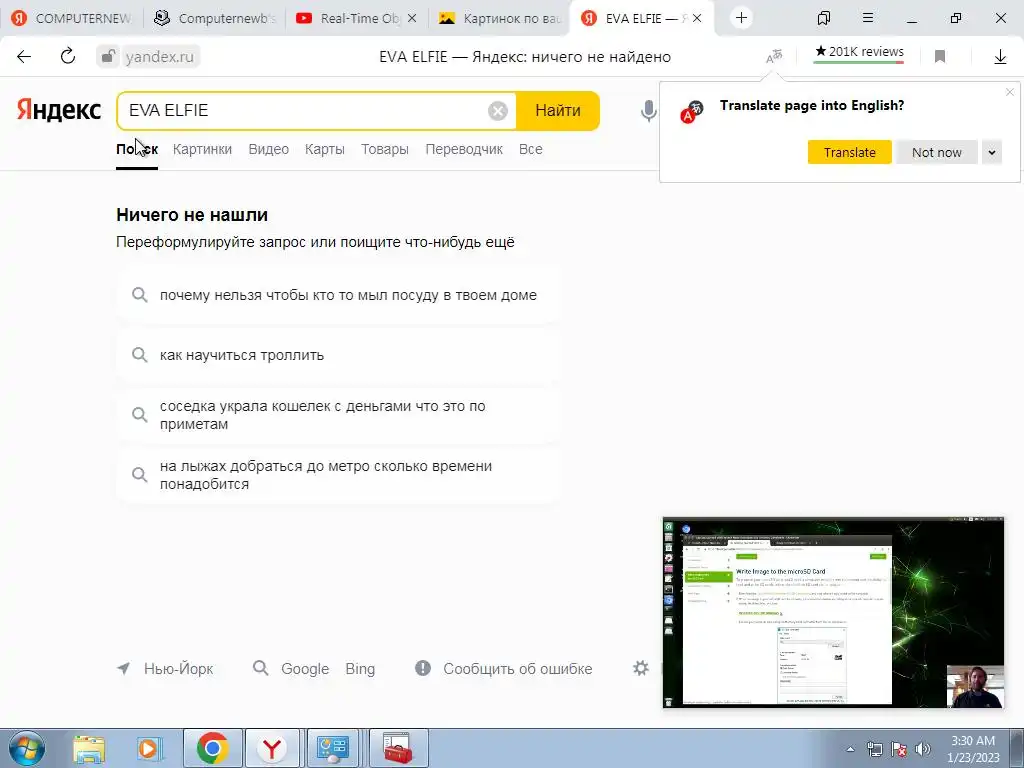Switch to the Computernewb's tab

(x=214, y=18)
